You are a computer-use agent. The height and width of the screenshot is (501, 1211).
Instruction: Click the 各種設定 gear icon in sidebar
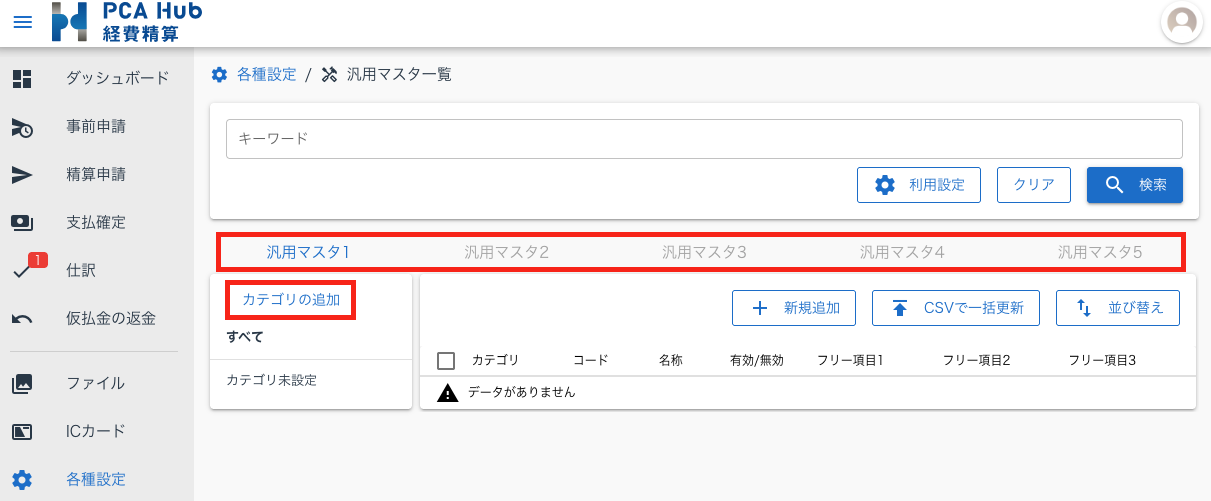22,480
